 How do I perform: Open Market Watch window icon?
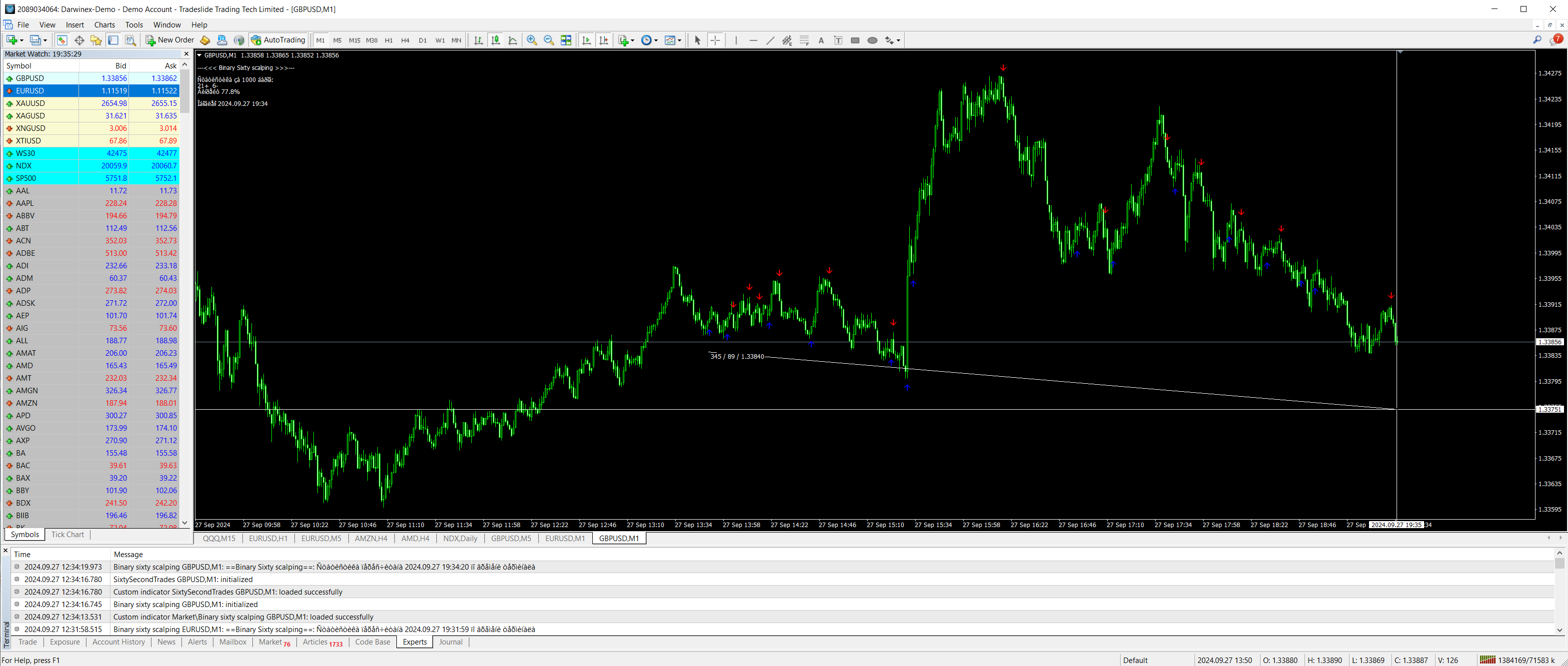pos(62,40)
